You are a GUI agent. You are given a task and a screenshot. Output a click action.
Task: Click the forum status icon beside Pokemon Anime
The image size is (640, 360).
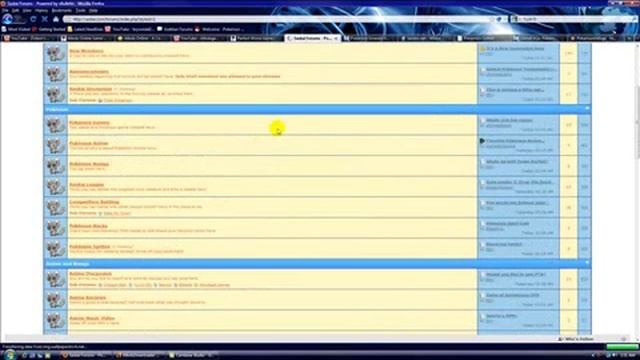[56, 146]
